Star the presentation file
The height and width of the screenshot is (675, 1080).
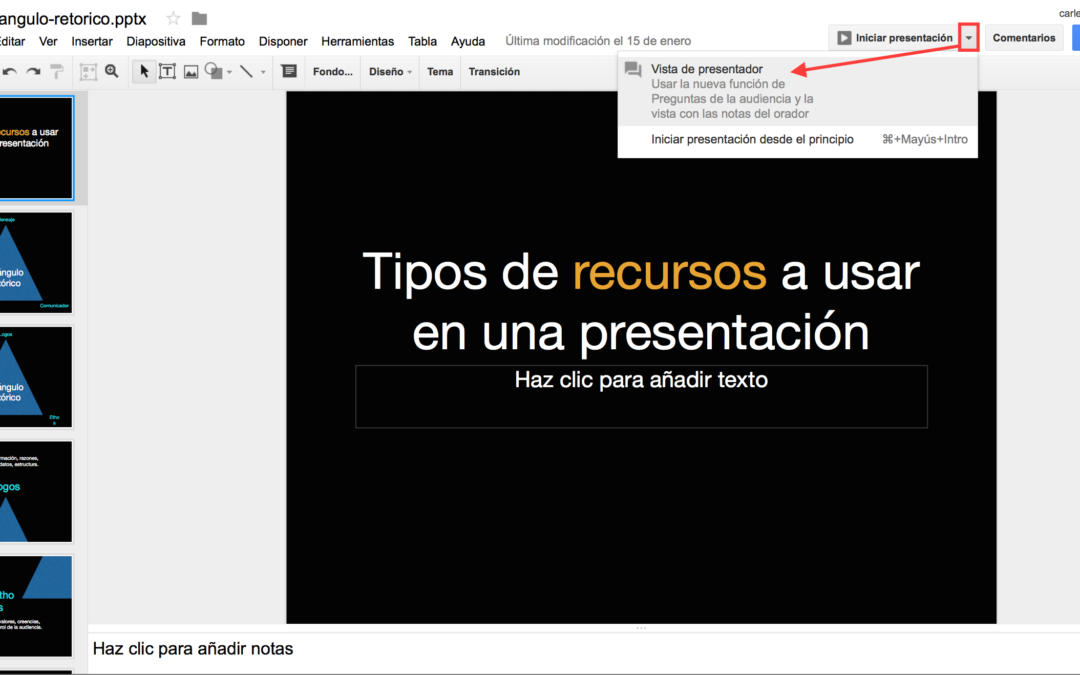coord(173,19)
